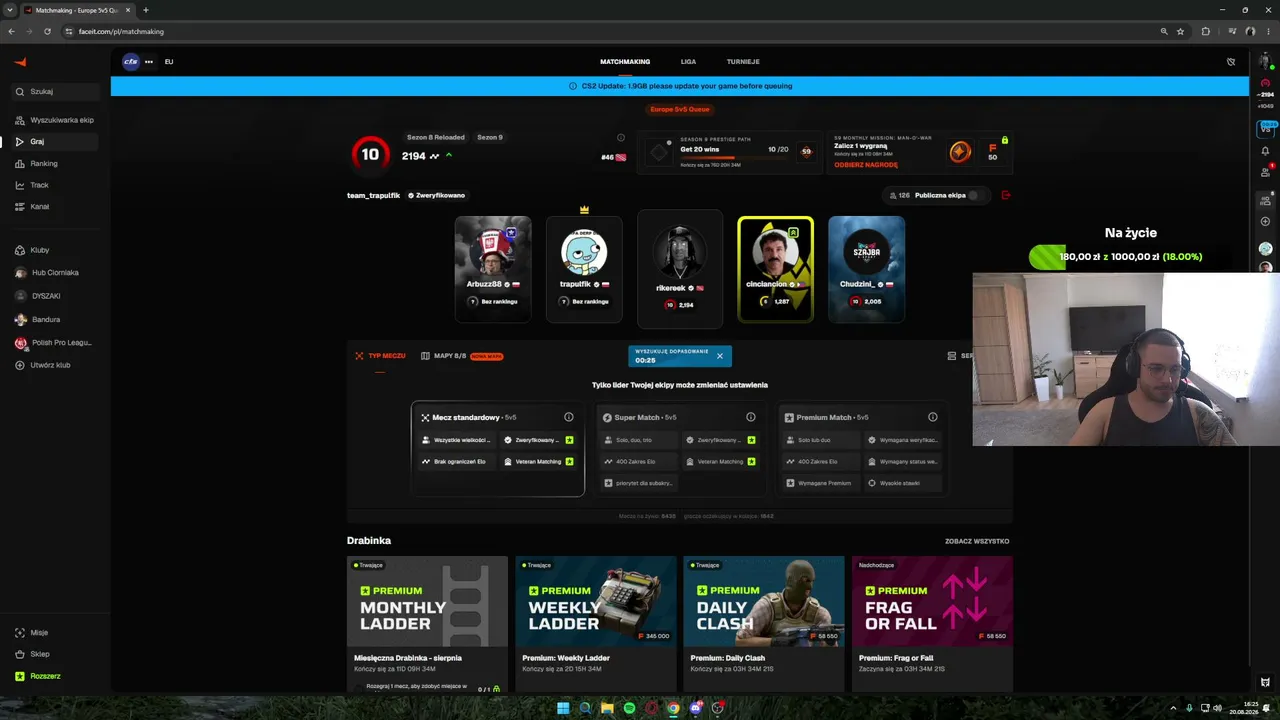Open trapulfik player card
This screenshot has height=720, width=1280.
pos(584,269)
